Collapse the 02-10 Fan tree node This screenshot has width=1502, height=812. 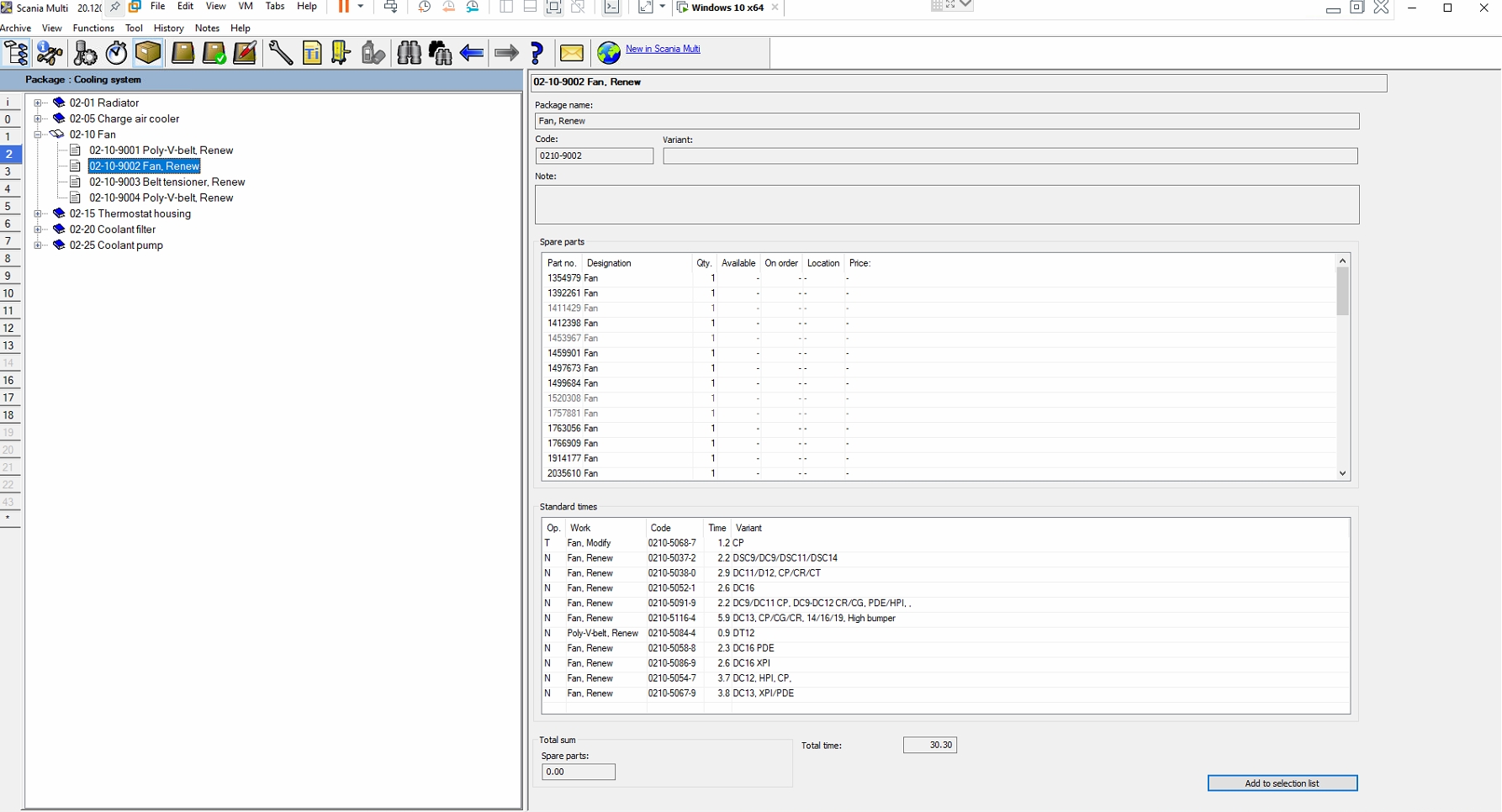coord(38,134)
